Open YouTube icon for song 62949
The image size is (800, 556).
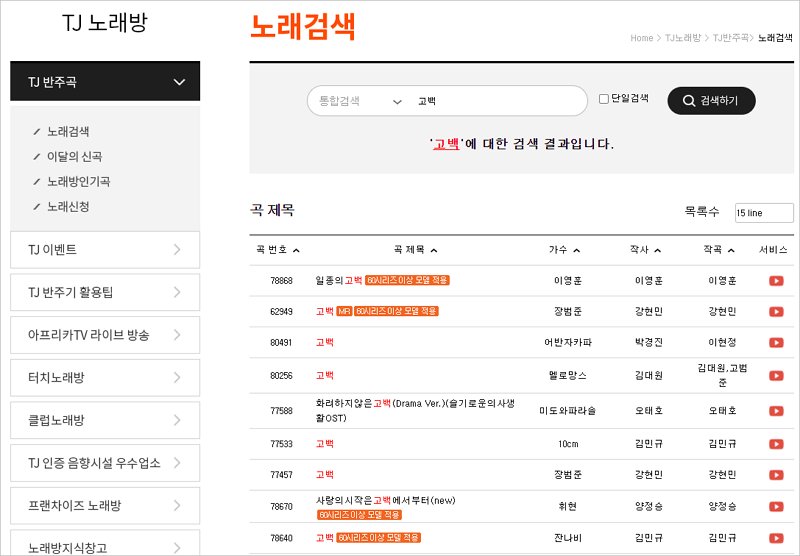tap(775, 311)
